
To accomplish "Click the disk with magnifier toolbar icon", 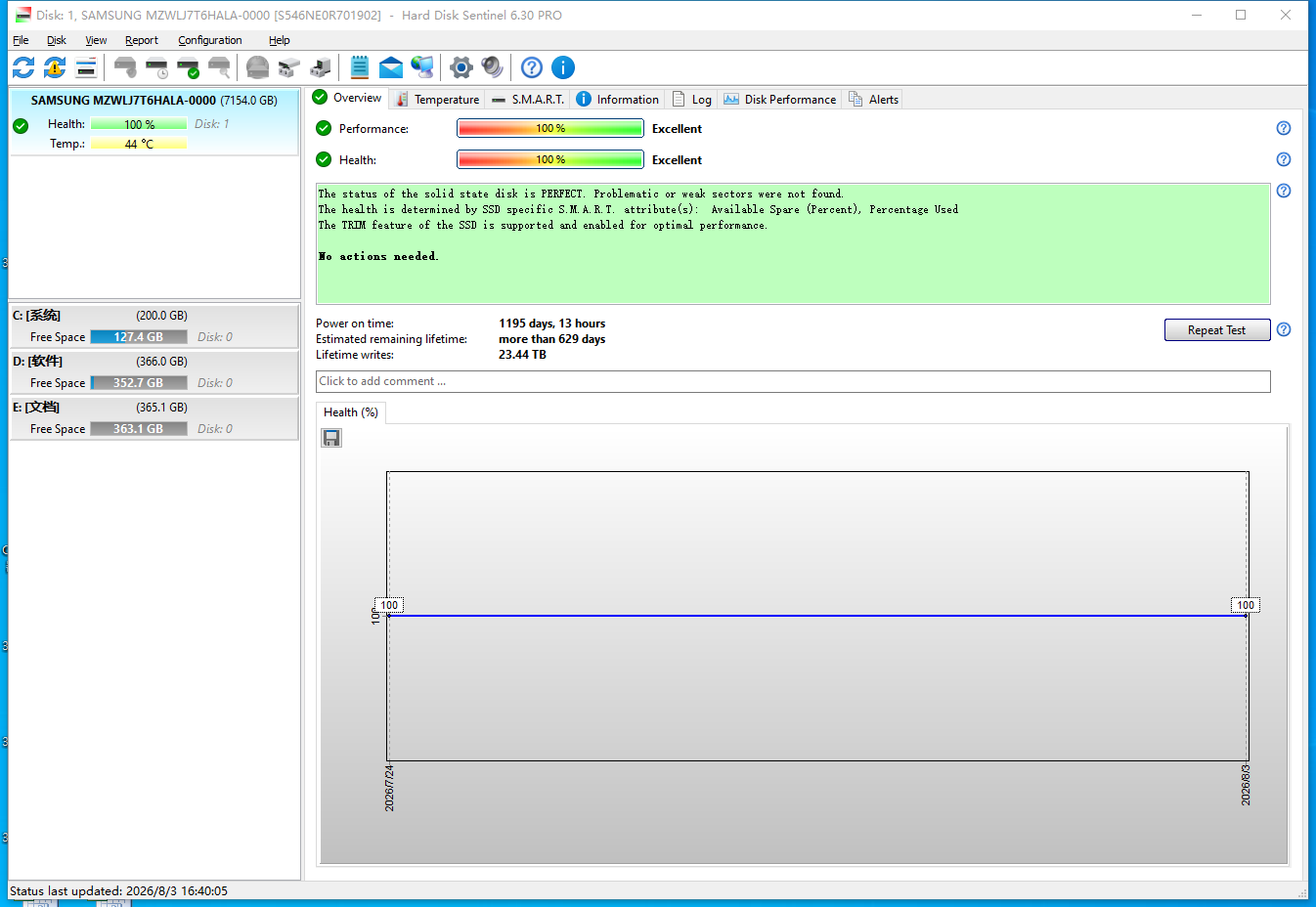I will coord(219,67).
